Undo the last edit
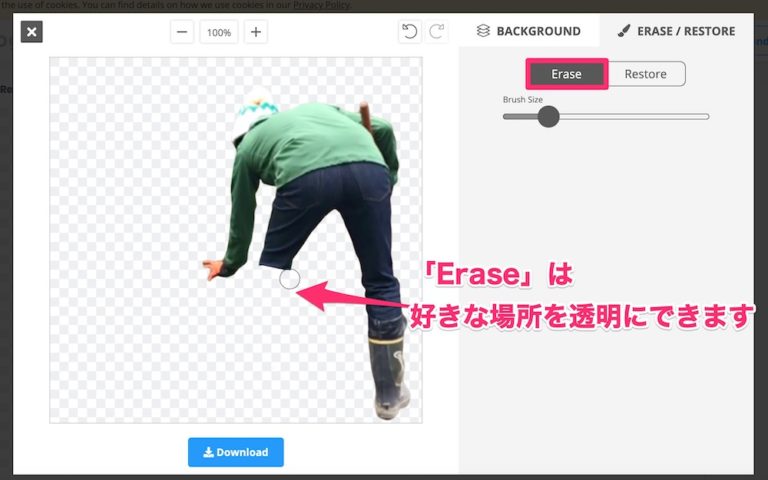Screen dimensions: 768x480 [409, 32]
